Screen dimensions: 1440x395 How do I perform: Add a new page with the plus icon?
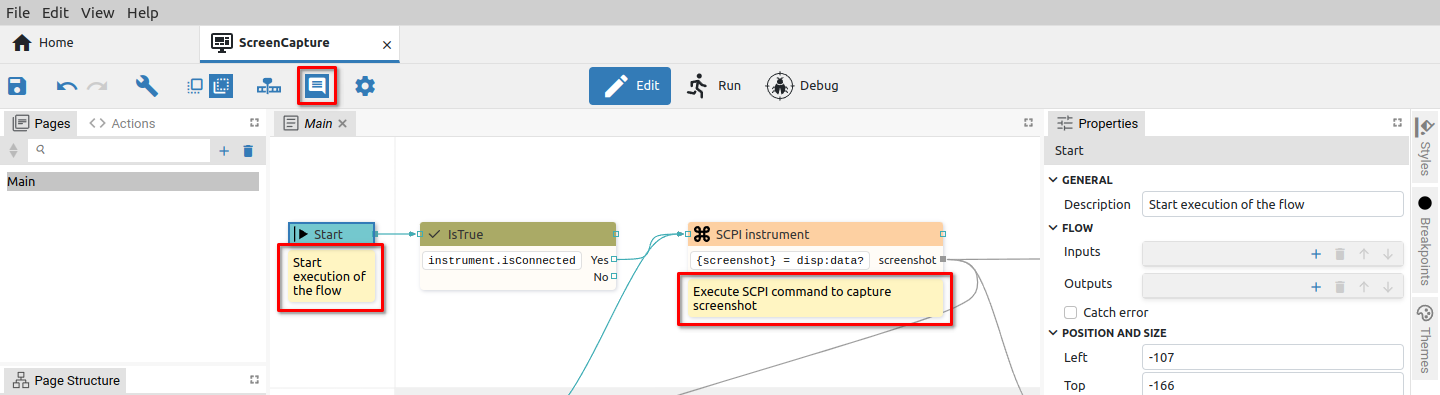[x=224, y=151]
